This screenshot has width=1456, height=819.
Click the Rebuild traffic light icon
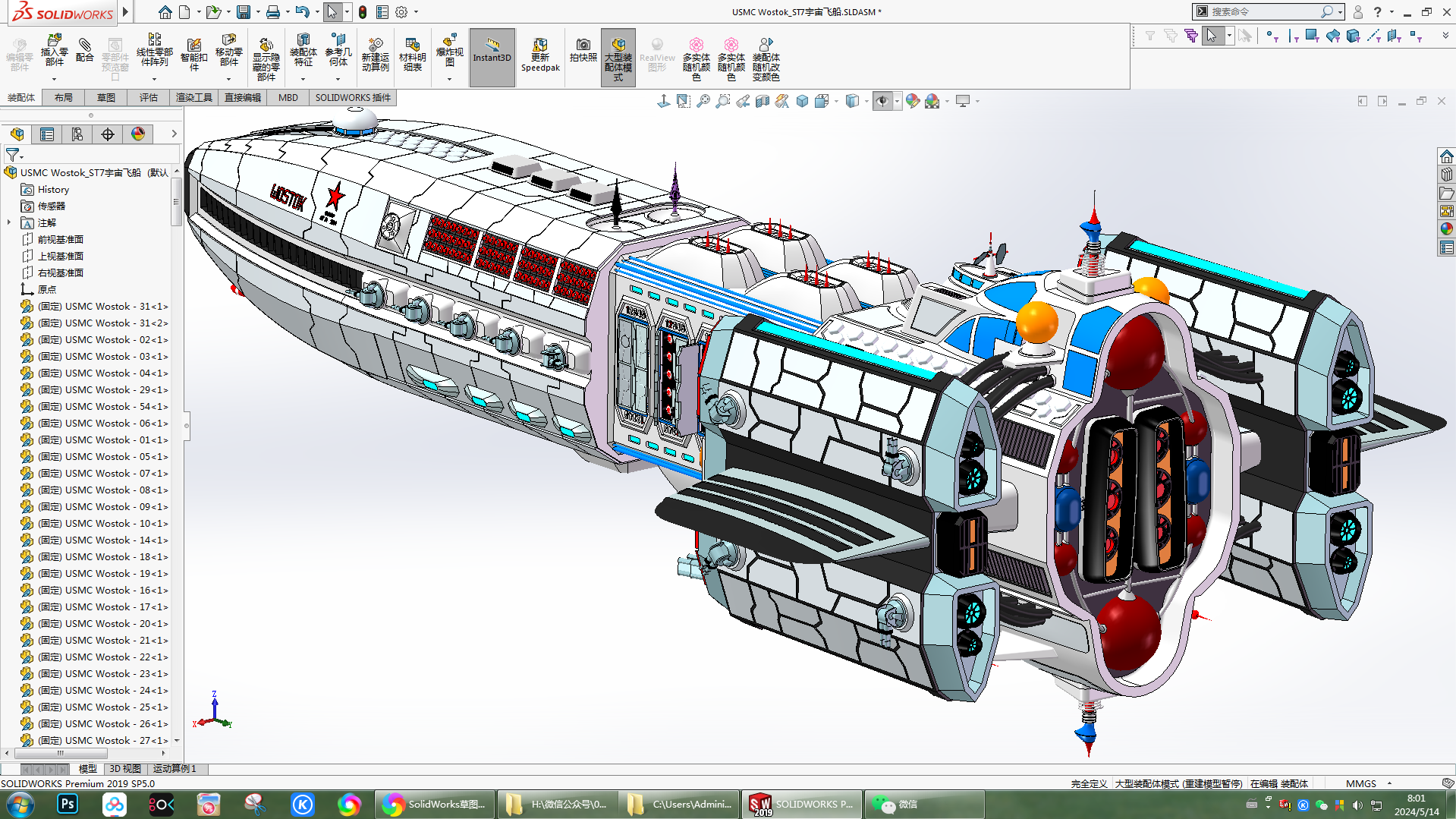(x=363, y=12)
